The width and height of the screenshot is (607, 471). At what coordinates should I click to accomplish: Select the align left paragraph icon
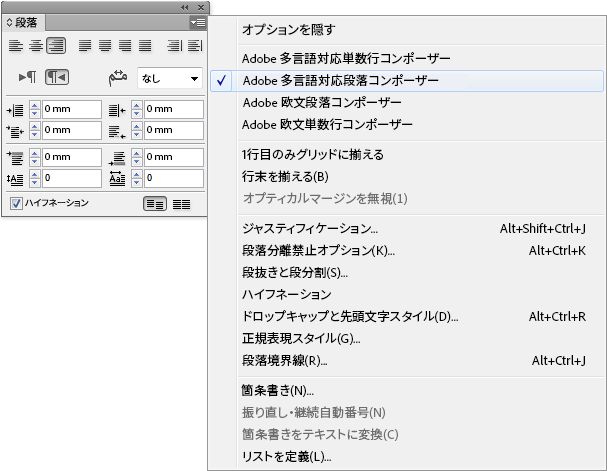tap(15, 46)
